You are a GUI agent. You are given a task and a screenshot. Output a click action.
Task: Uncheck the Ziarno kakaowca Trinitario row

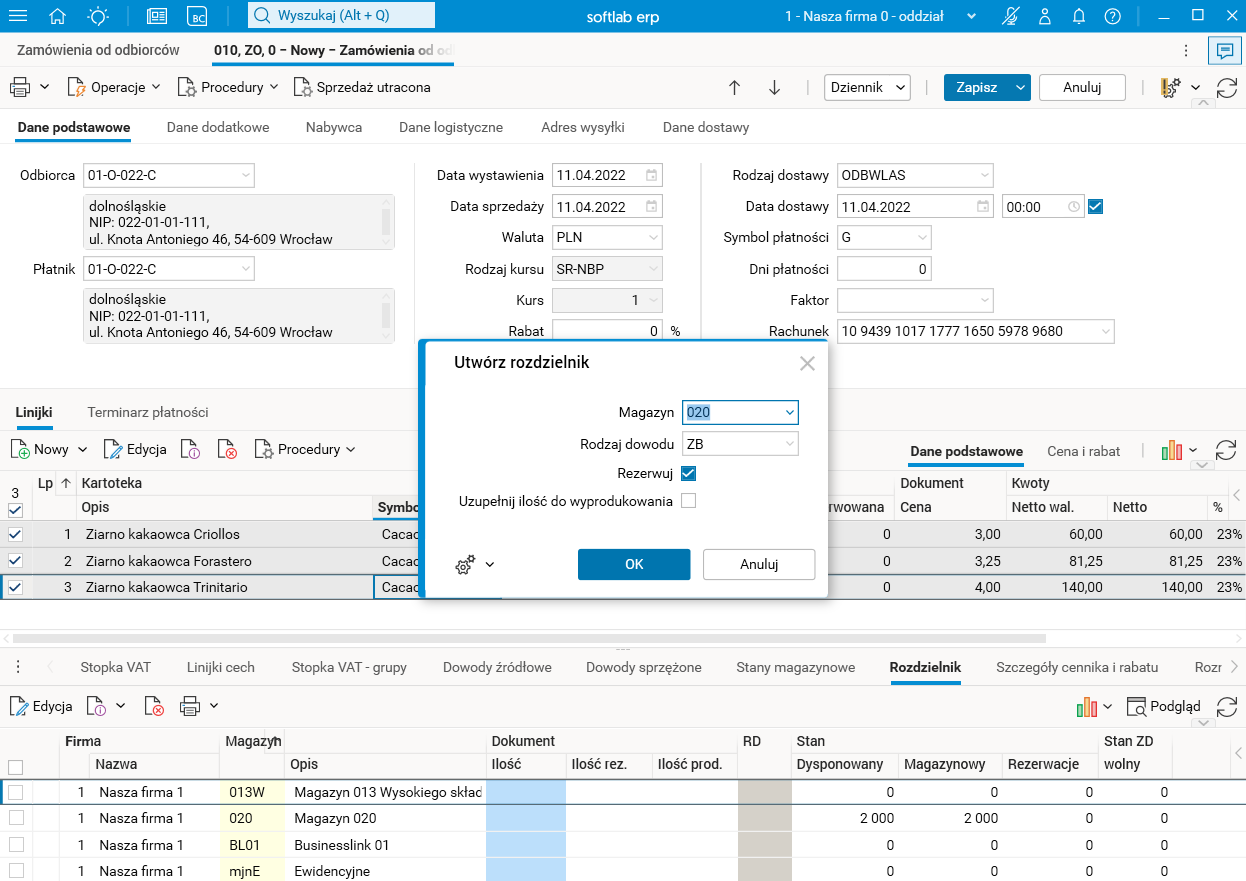(x=15, y=588)
